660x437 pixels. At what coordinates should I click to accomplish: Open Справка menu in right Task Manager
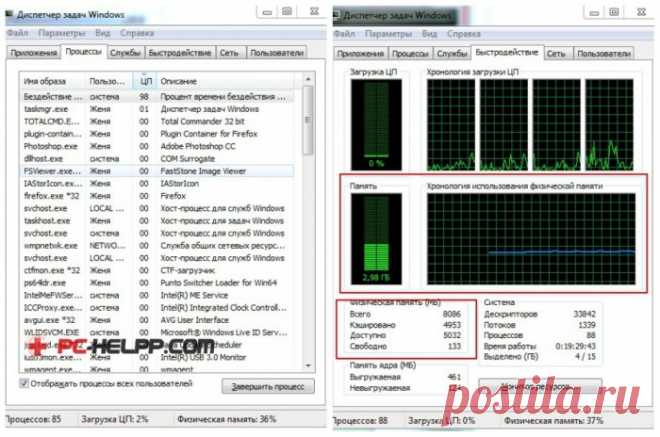pos(464,34)
